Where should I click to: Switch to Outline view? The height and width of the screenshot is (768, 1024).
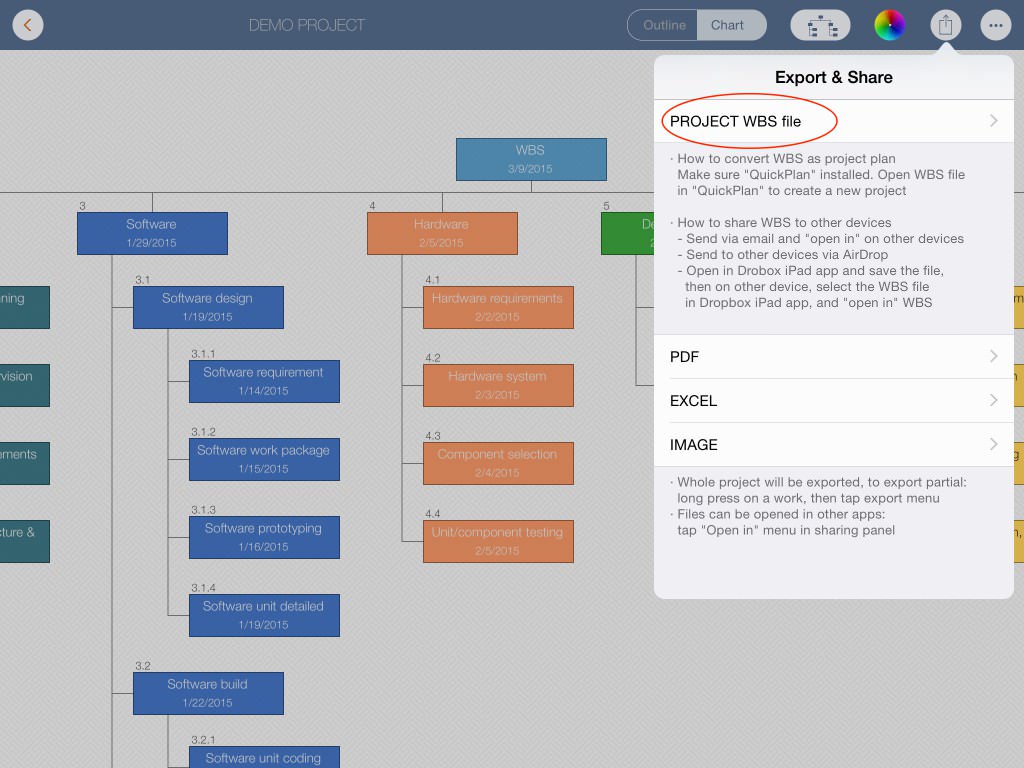[x=663, y=25]
